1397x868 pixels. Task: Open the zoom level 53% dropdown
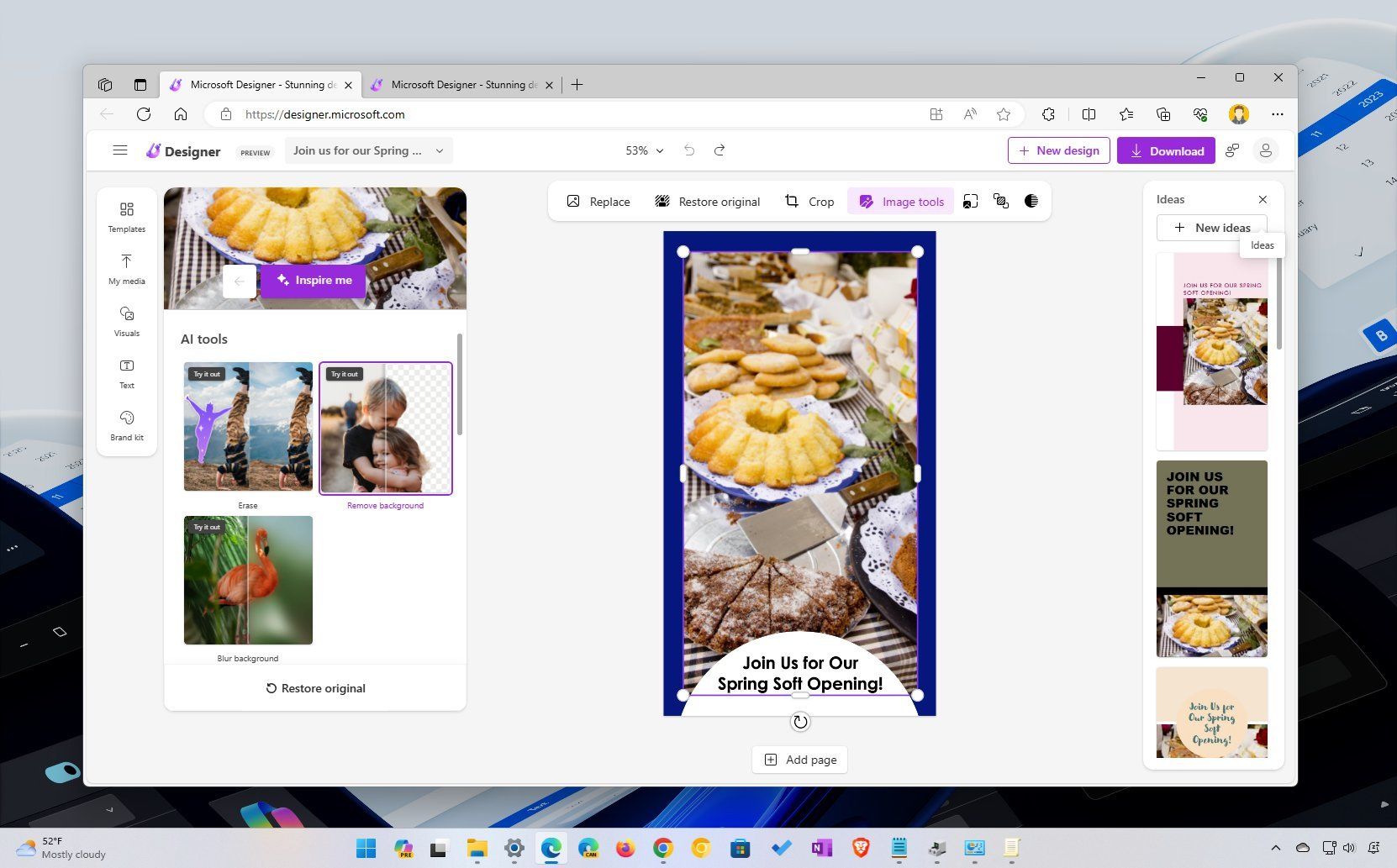(x=642, y=150)
